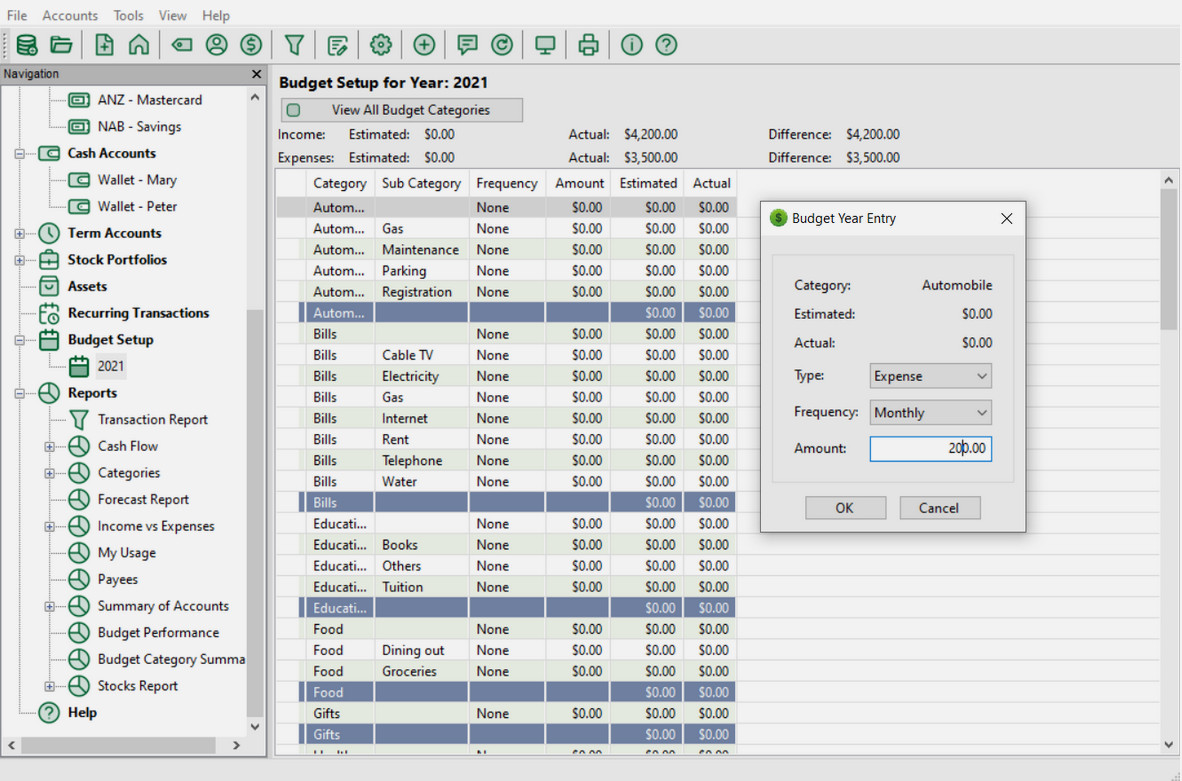Open the Type dropdown showing Expense
This screenshot has height=781, width=1182.
tap(930, 376)
